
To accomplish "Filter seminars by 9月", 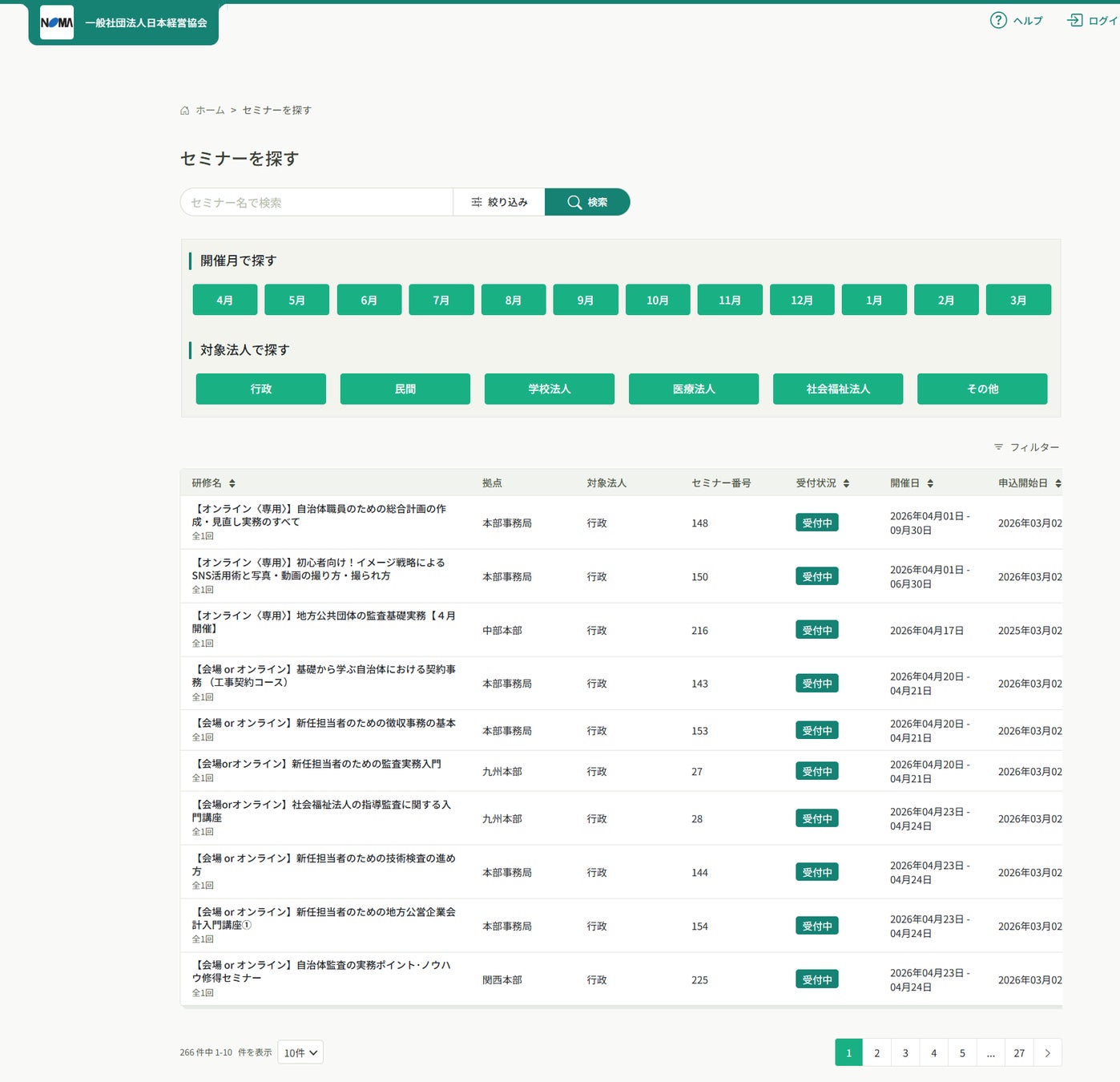I will [x=586, y=300].
